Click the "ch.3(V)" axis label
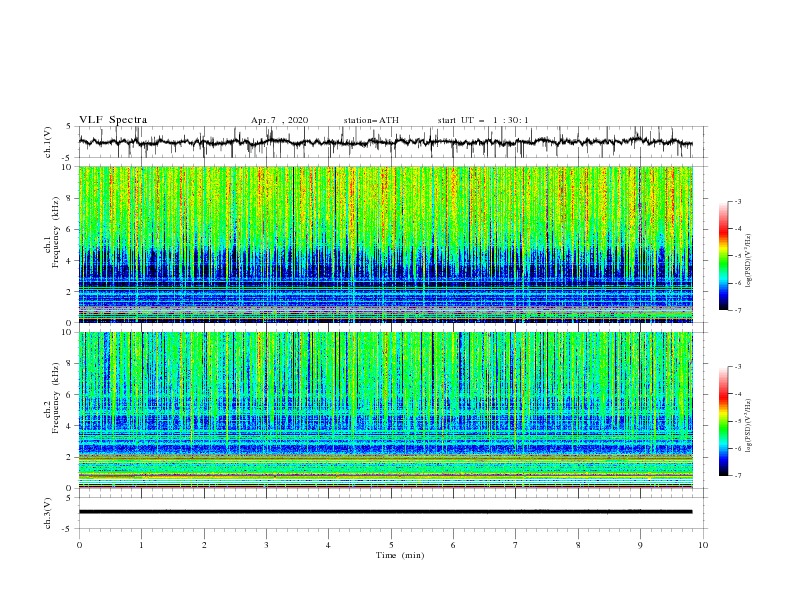Image resolution: width=792 pixels, height=612 pixels. tap(48, 513)
